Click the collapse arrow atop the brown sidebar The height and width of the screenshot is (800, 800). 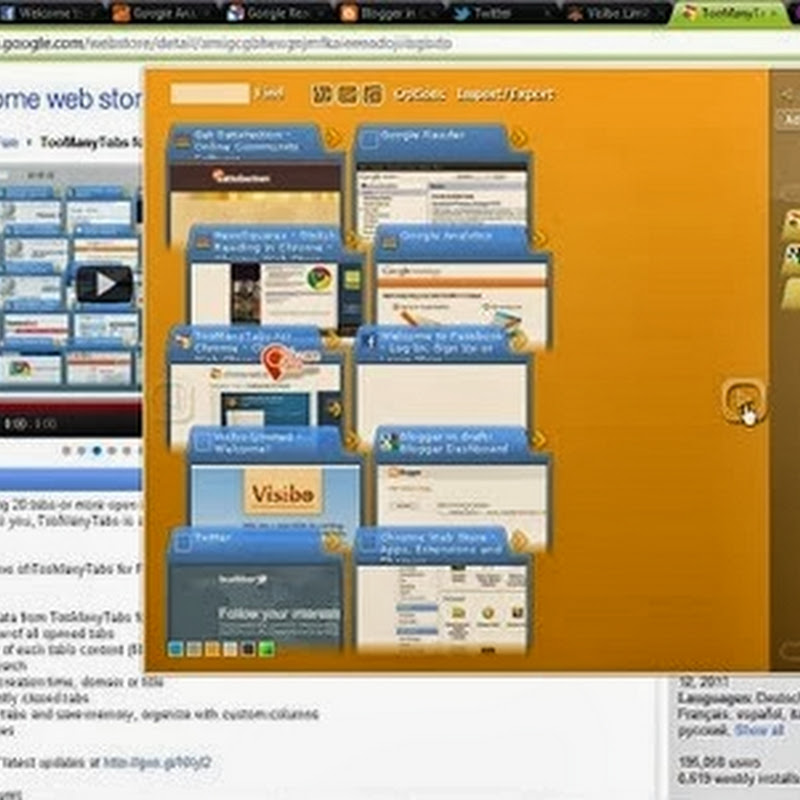[x=786, y=94]
